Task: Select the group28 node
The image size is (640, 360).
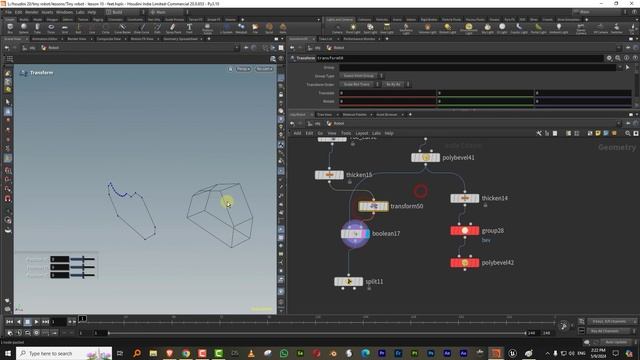Action: (464, 231)
